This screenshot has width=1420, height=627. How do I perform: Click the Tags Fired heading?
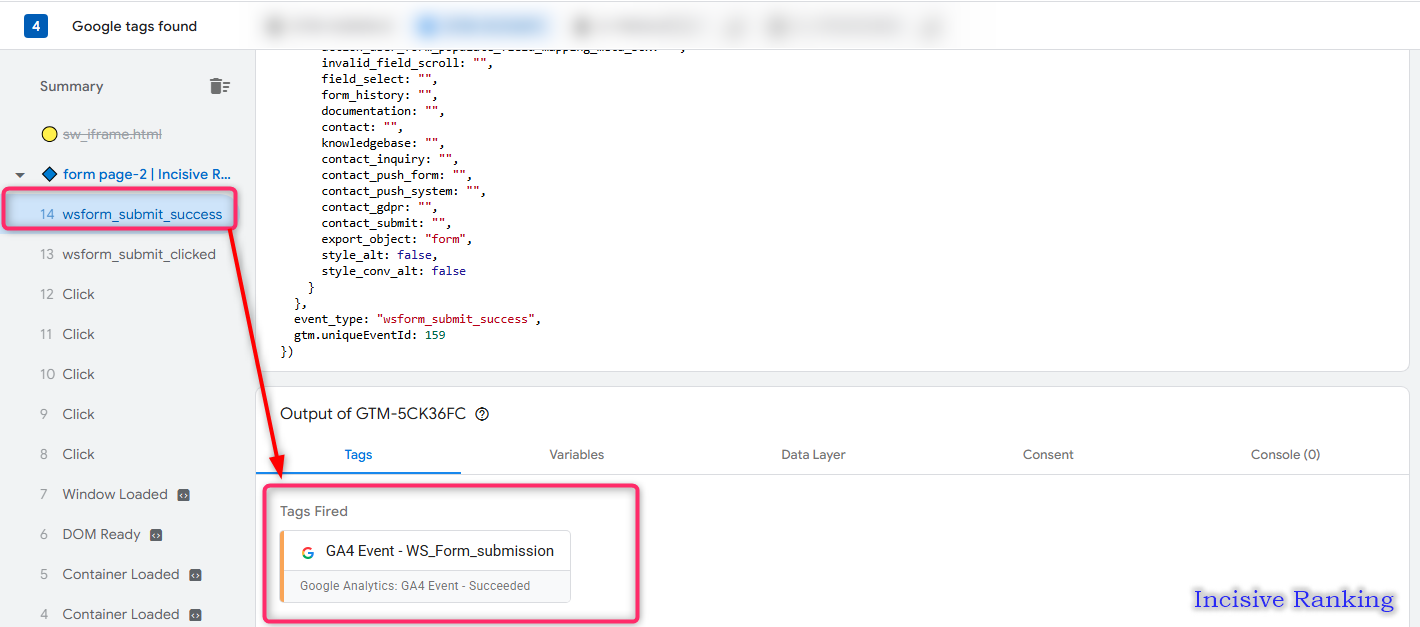coord(314,511)
